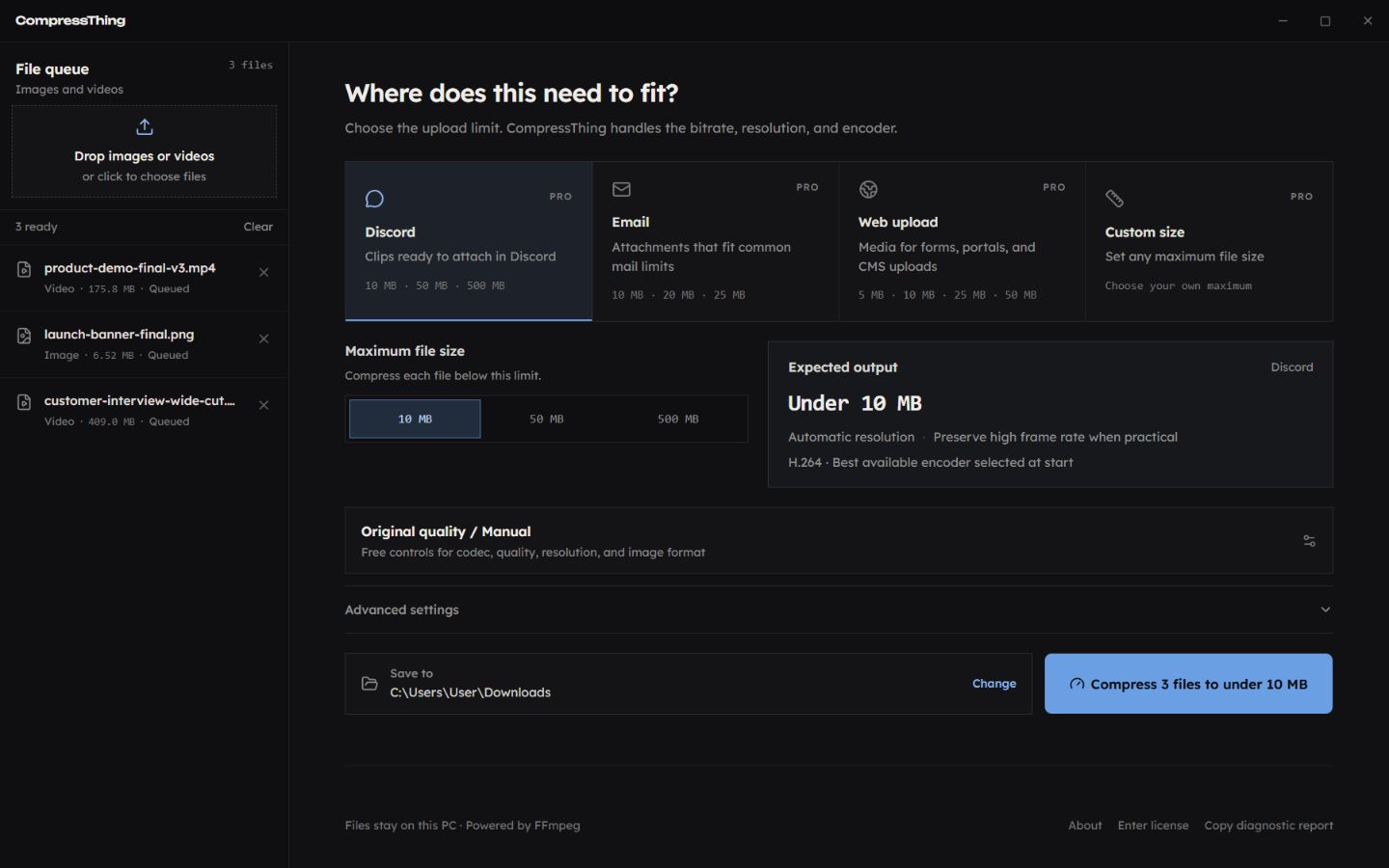
Task: Maximize the CompressThing window
Action: click(1325, 20)
